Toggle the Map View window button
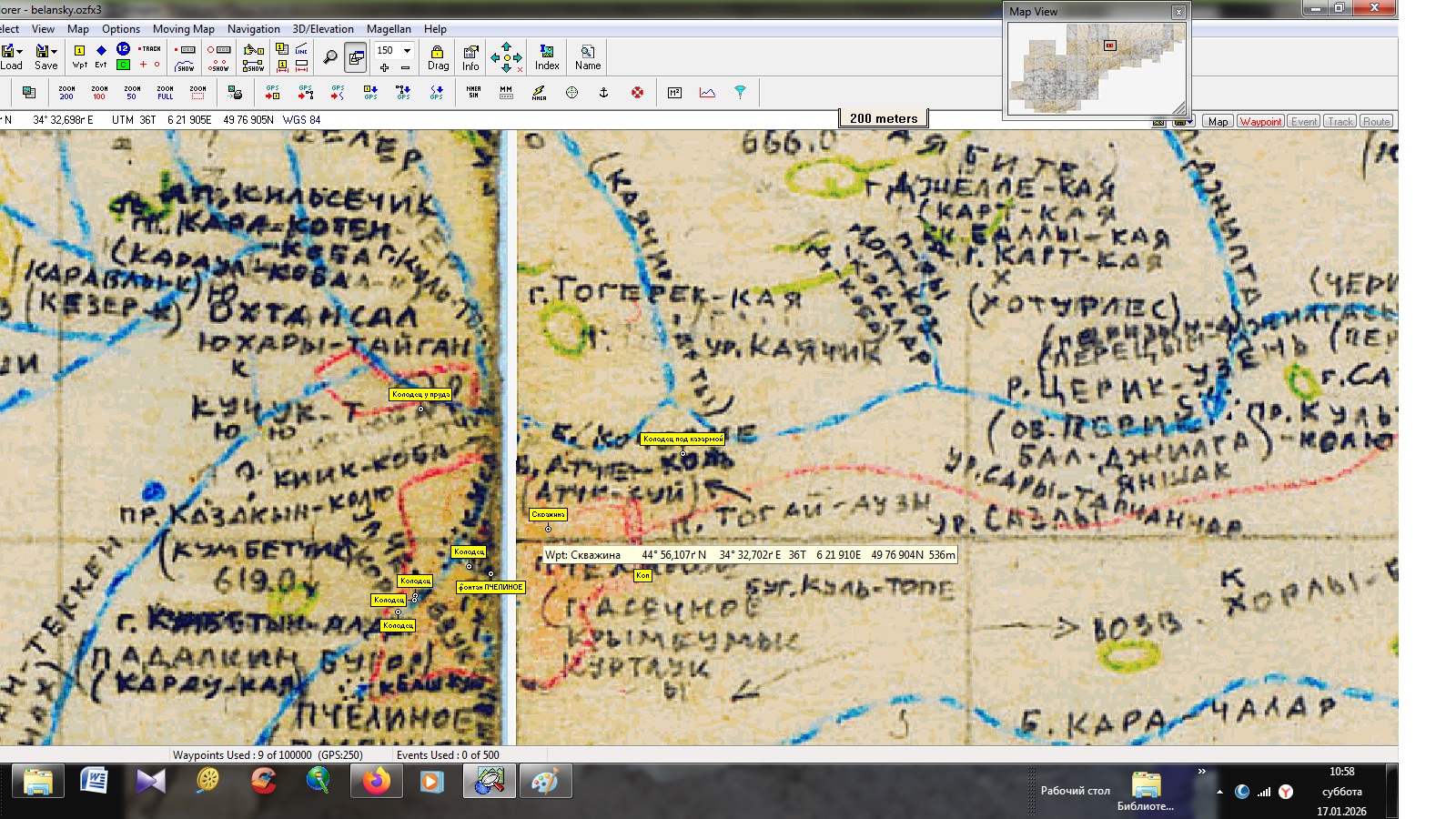The height and width of the screenshot is (819, 1456). (356, 57)
